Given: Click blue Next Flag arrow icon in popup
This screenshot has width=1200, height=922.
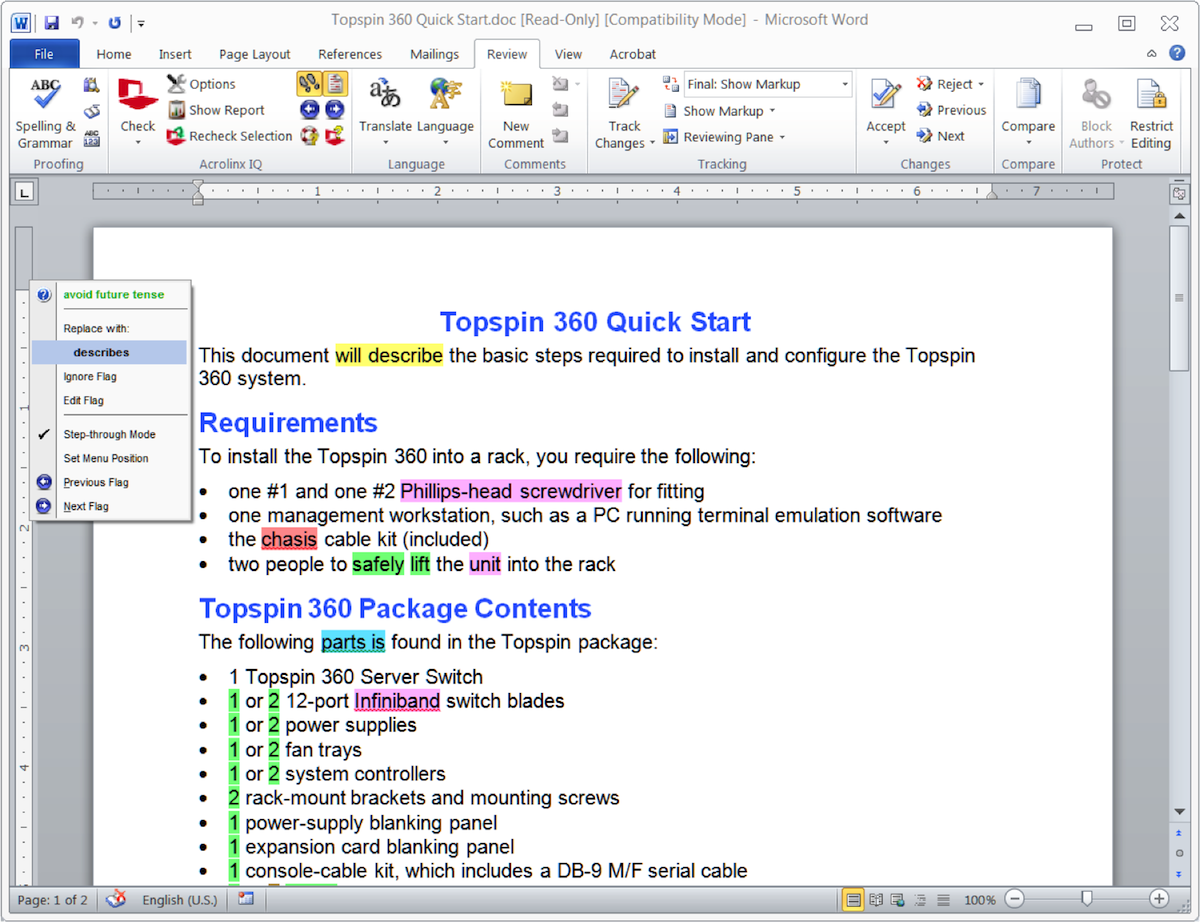Looking at the screenshot, I should coord(44,506).
